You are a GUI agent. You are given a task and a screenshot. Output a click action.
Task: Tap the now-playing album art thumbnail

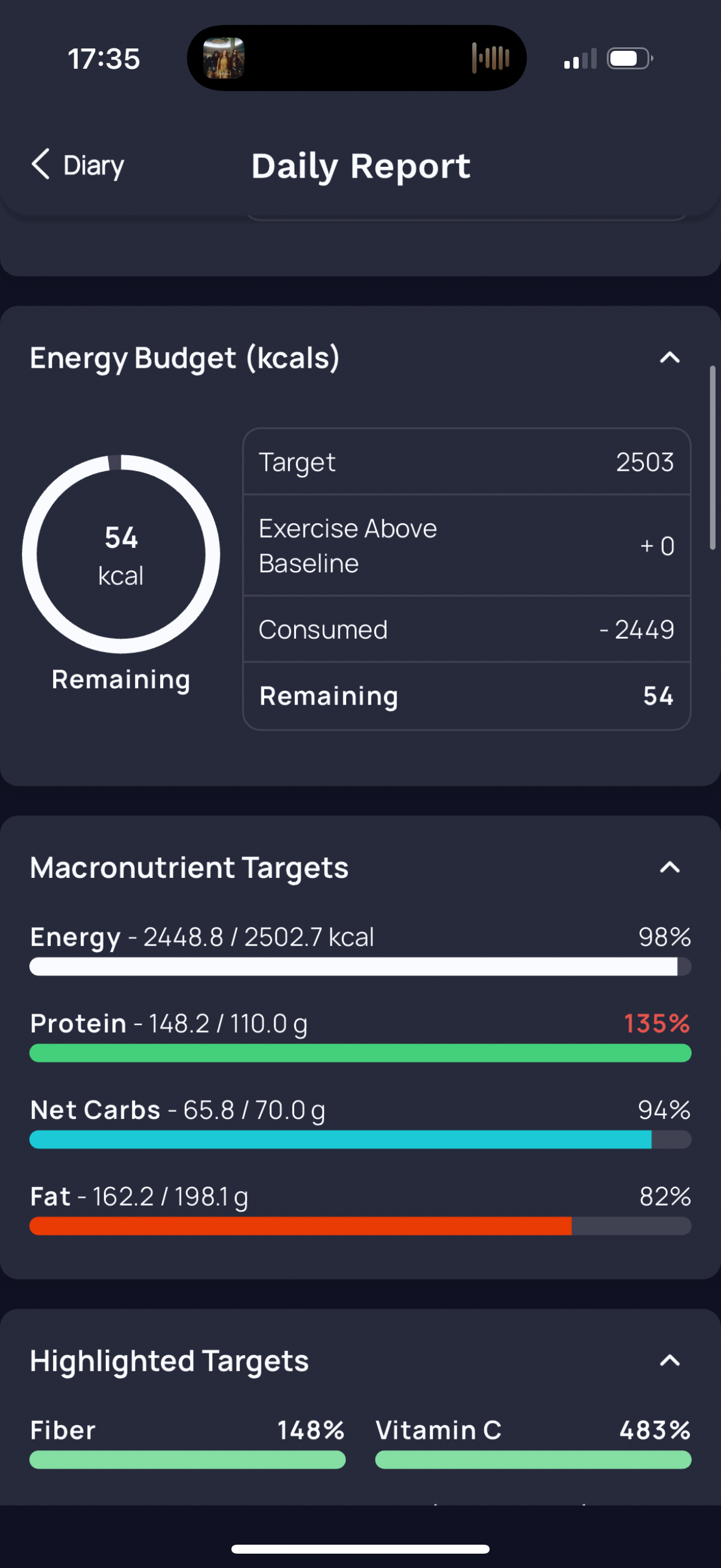(224, 59)
